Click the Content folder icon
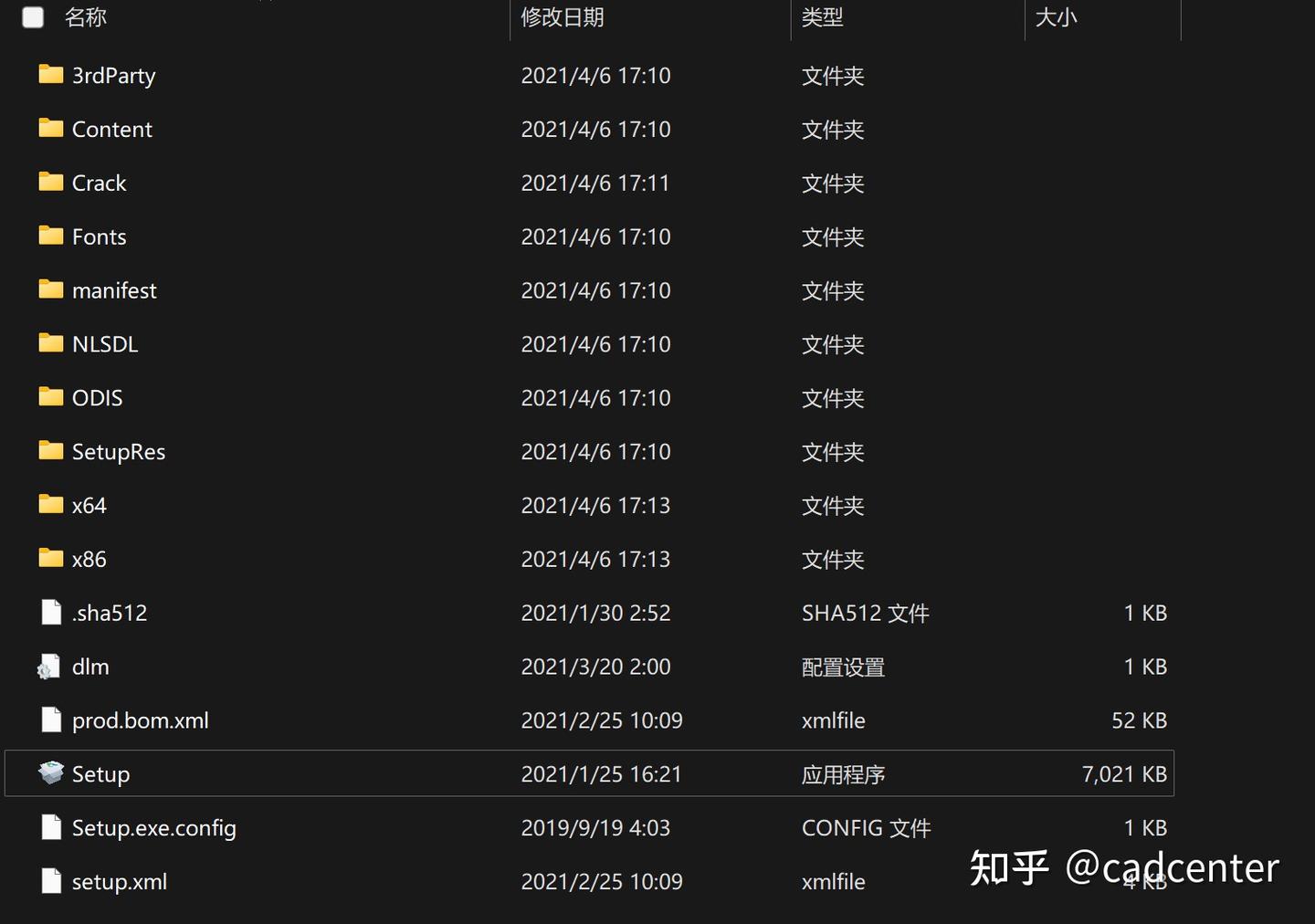The image size is (1315, 924). point(51,128)
